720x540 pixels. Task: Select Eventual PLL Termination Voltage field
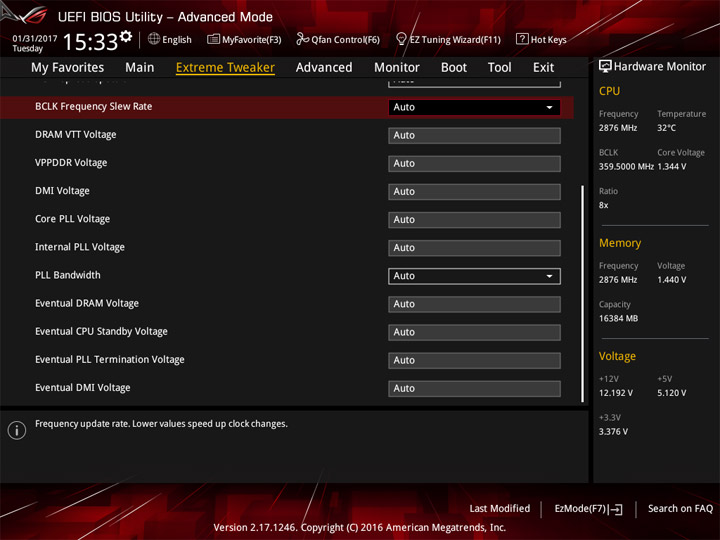point(474,360)
